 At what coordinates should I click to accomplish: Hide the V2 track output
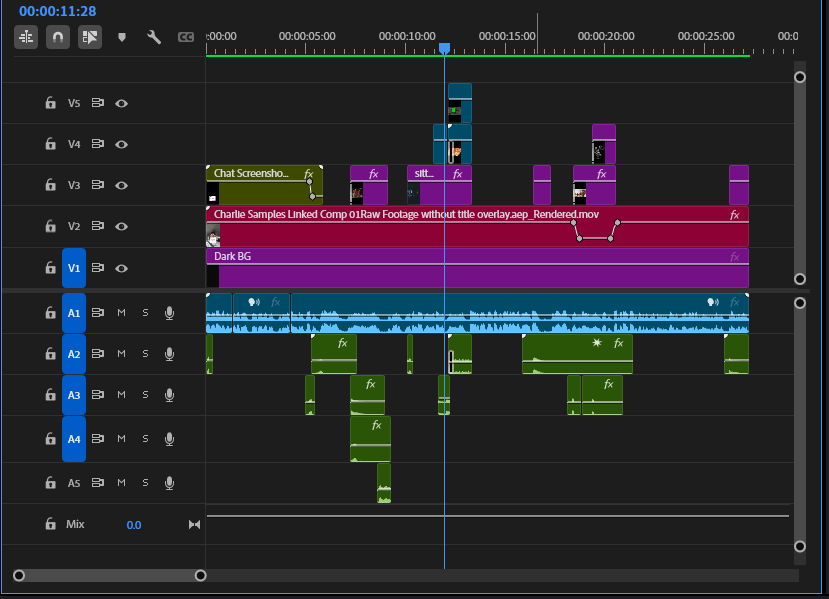(122, 227)
